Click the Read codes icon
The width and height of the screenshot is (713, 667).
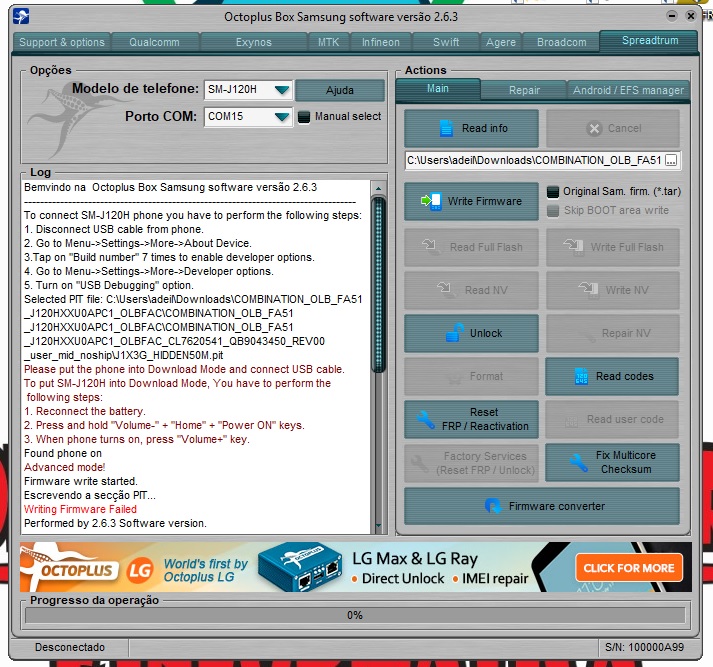(x=581, y=376)
